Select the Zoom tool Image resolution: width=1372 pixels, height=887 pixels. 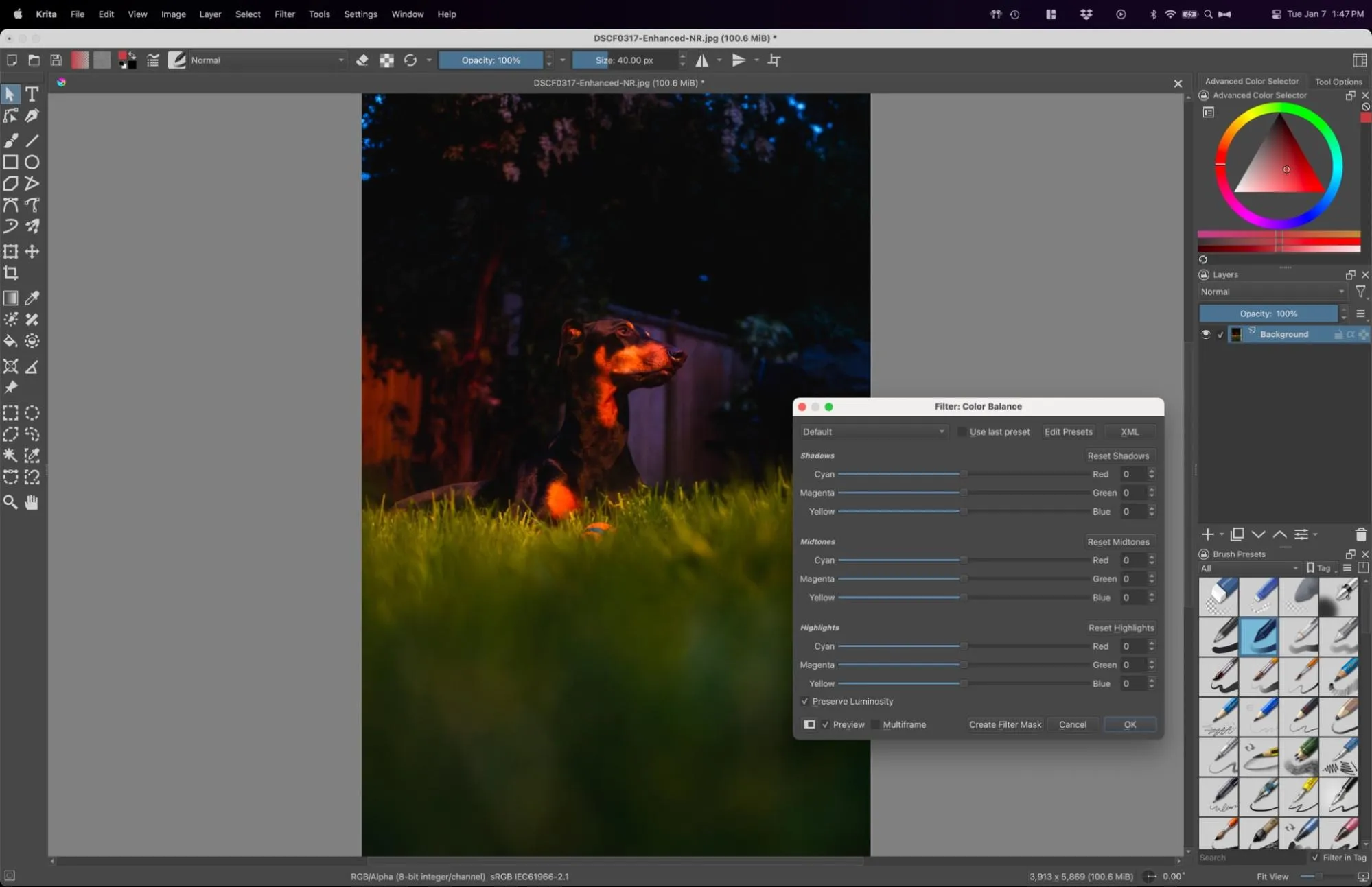[x=11, y=502]
